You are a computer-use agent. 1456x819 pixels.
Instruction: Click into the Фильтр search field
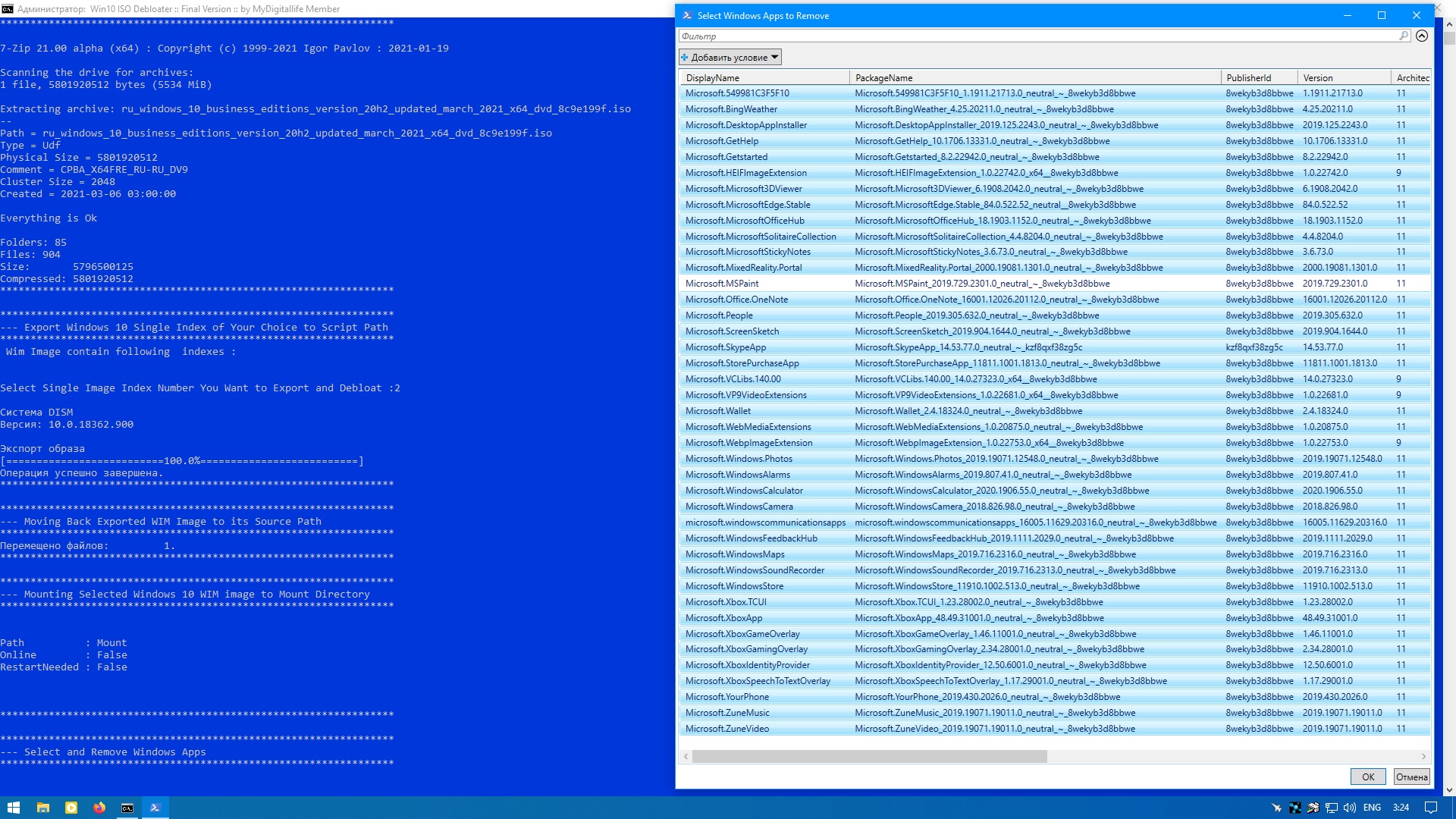tap(1038, 36)
